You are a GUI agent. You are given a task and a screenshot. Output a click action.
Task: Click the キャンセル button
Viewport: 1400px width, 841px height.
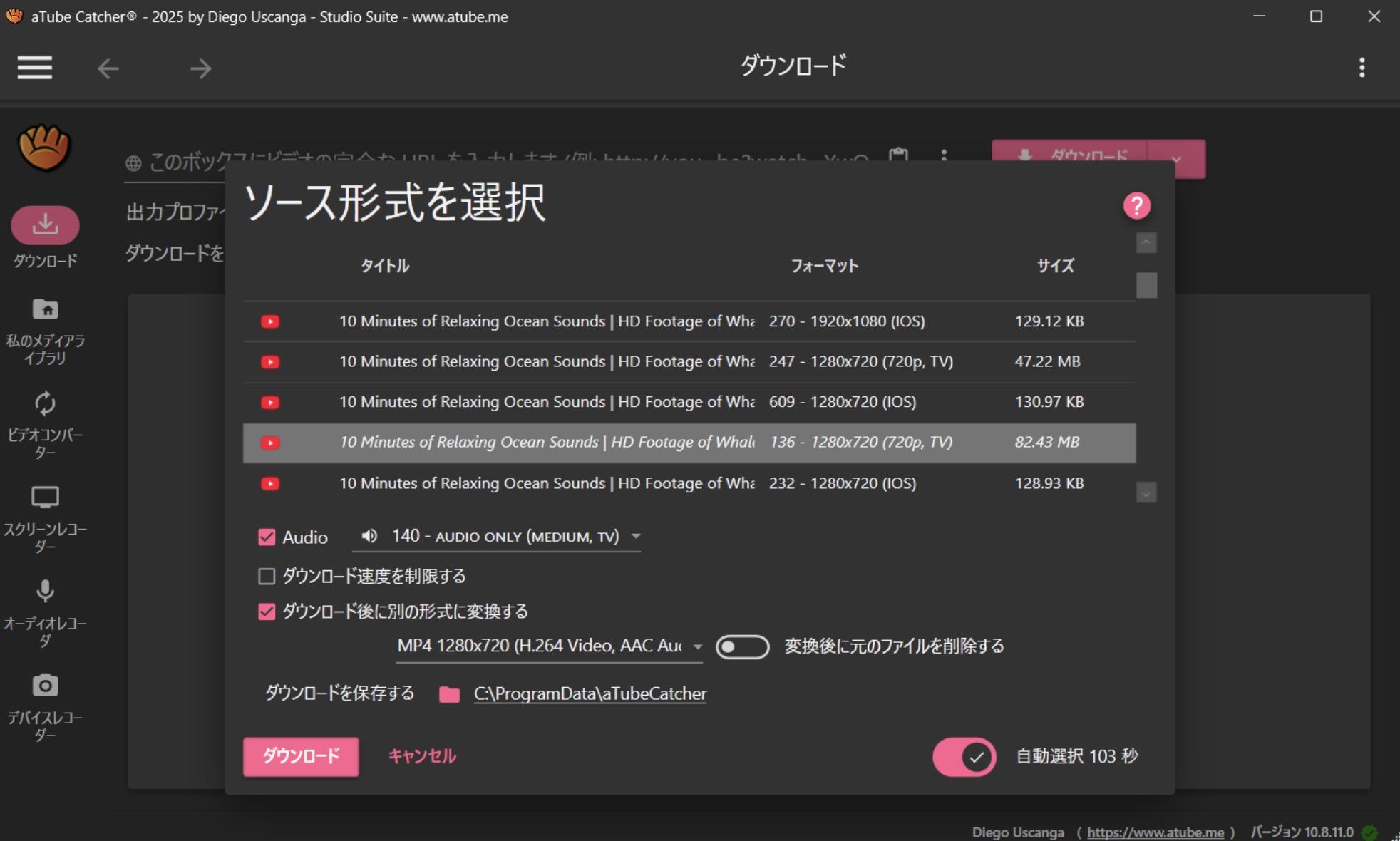pyautogui.click(x=422, y=756)
